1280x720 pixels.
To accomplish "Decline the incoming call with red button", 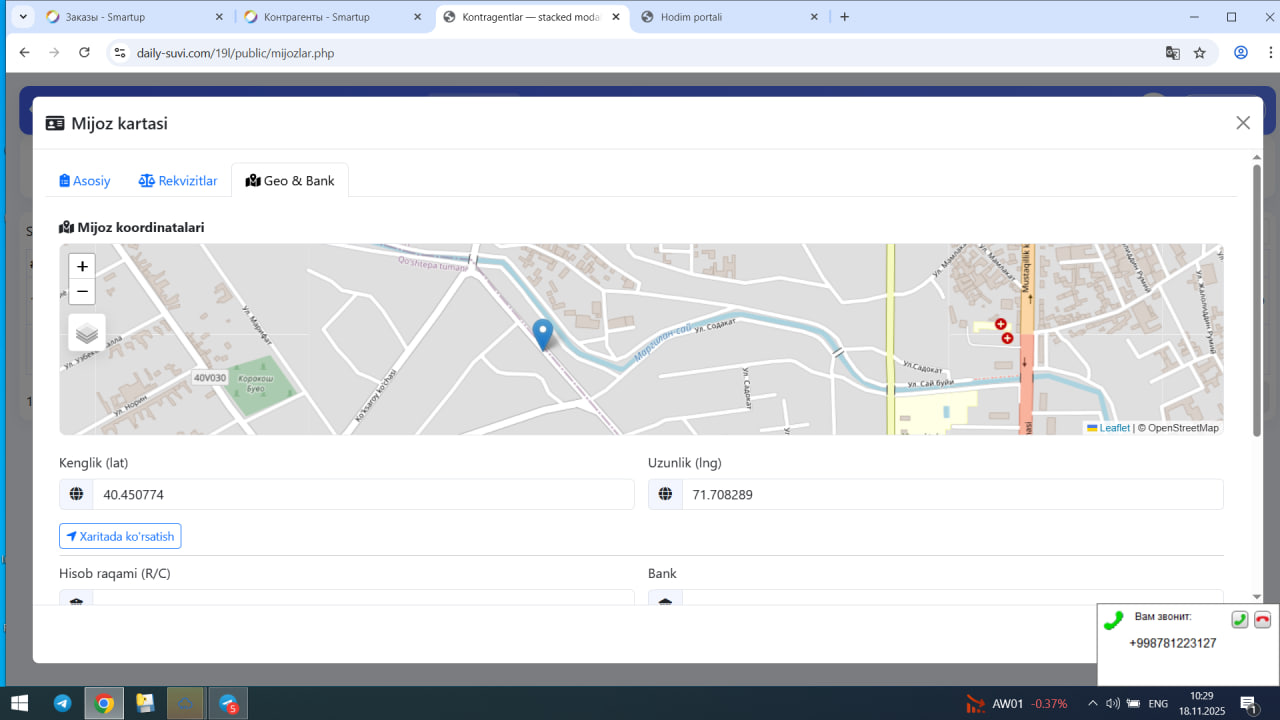I will (x=1262, y=619).
